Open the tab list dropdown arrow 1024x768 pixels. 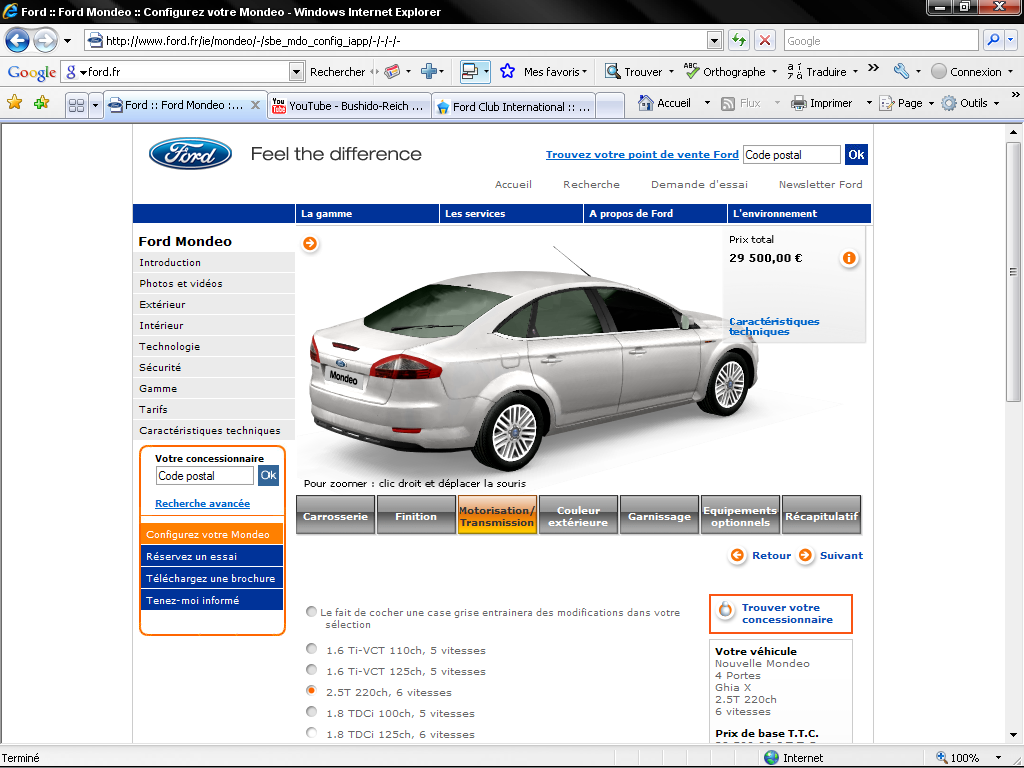[x=95, y=104]
